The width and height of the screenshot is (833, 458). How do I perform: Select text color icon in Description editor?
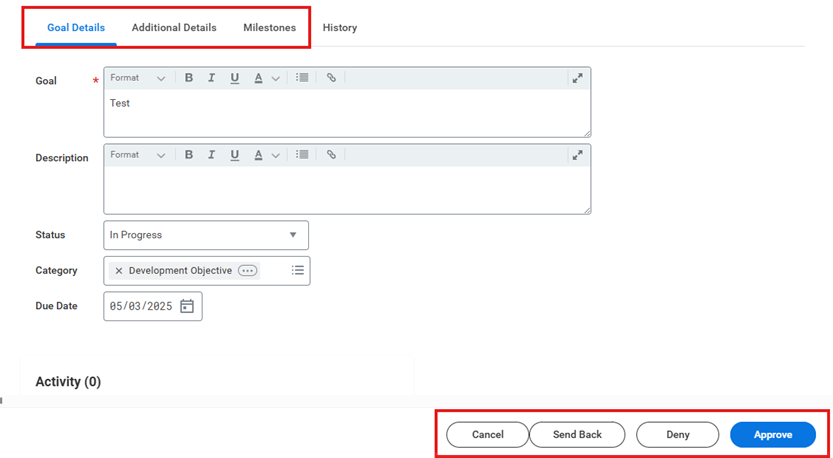tap(259, 155)
